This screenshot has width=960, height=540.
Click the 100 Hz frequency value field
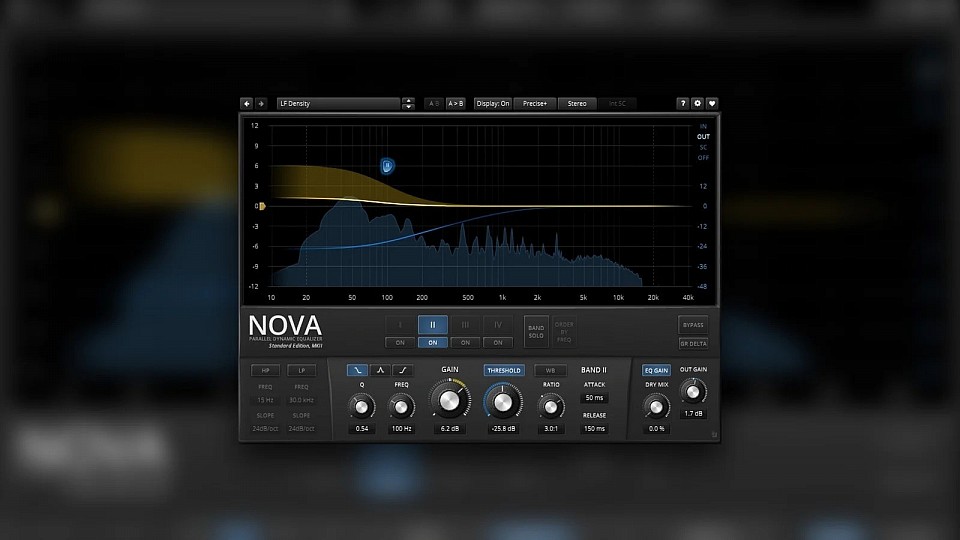(x=401, y=429)
